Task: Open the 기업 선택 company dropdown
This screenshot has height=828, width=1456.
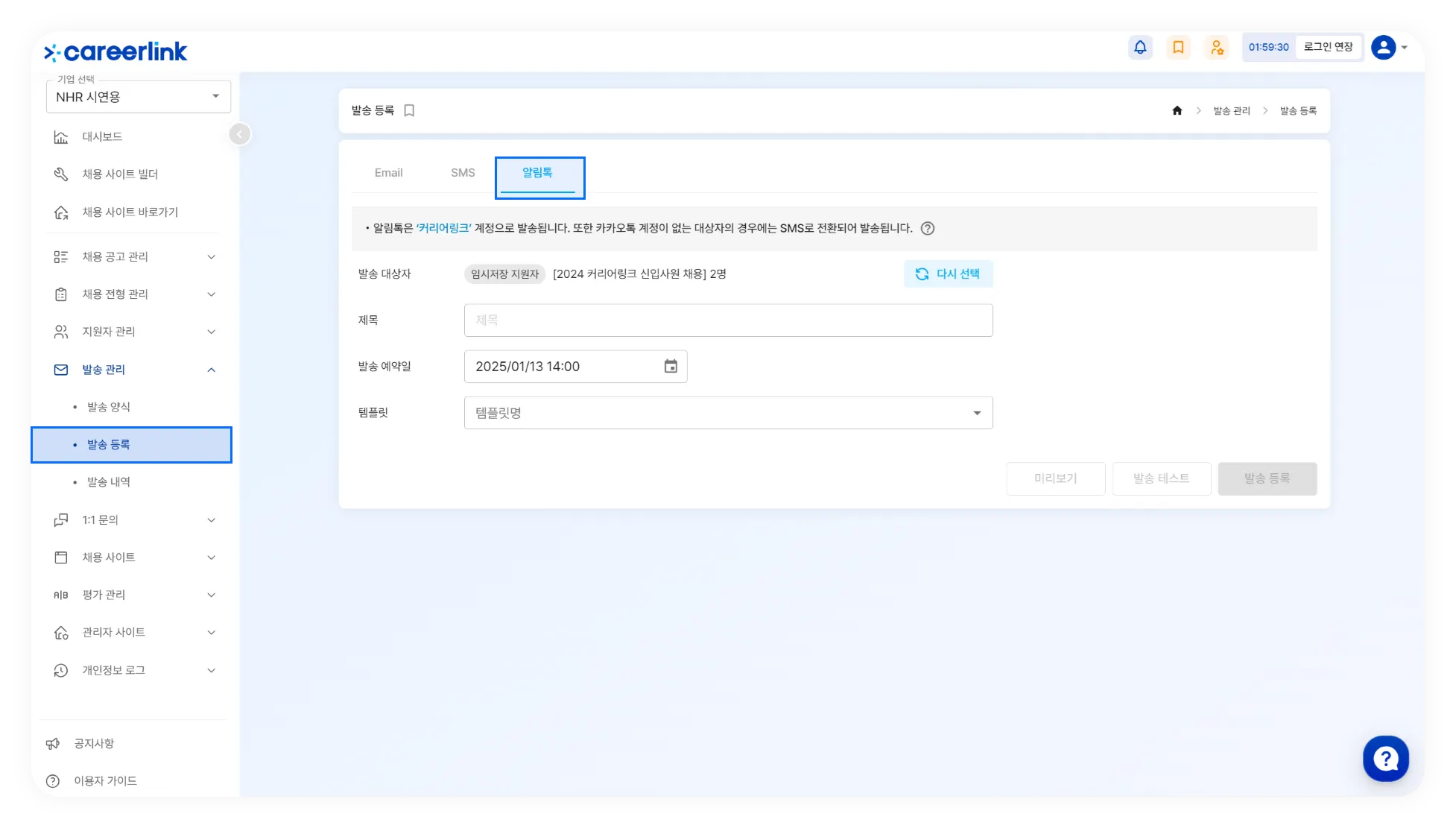Action: click(139, 97)
